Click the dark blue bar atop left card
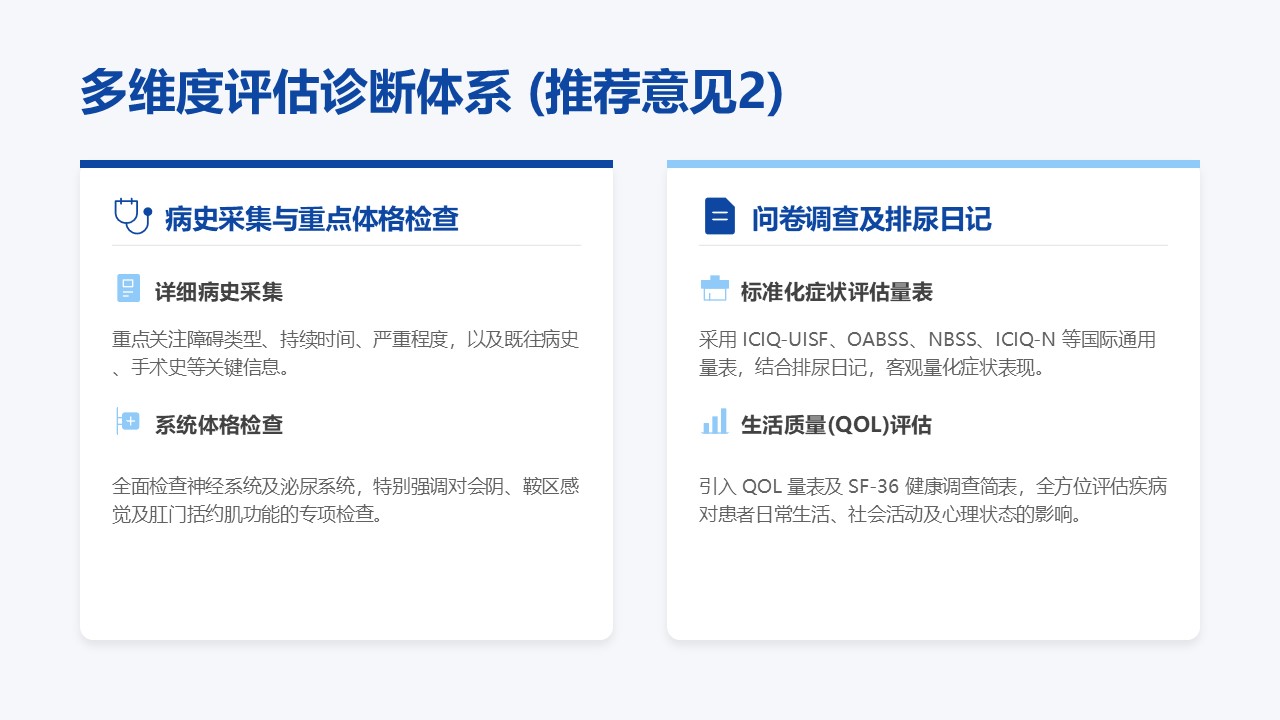1280x720 pixels. point(346,164)
